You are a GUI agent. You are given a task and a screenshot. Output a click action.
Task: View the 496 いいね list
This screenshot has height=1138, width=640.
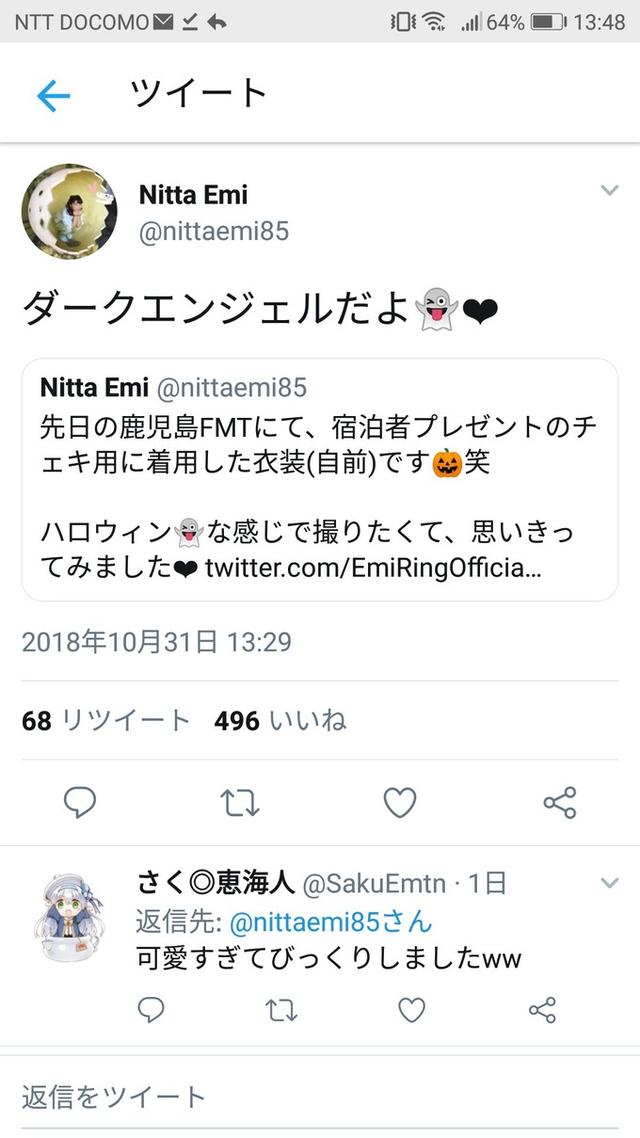click(x=280, y=720)
